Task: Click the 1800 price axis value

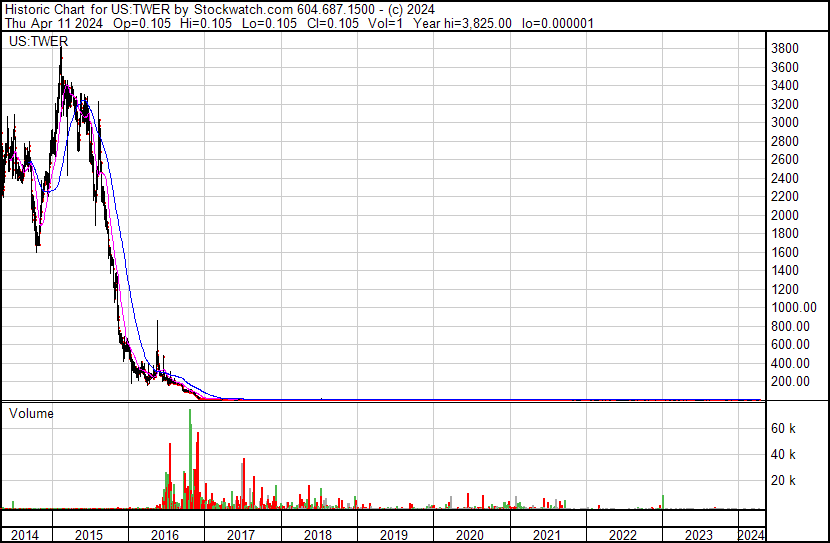Action: click(x=784, y=233)
